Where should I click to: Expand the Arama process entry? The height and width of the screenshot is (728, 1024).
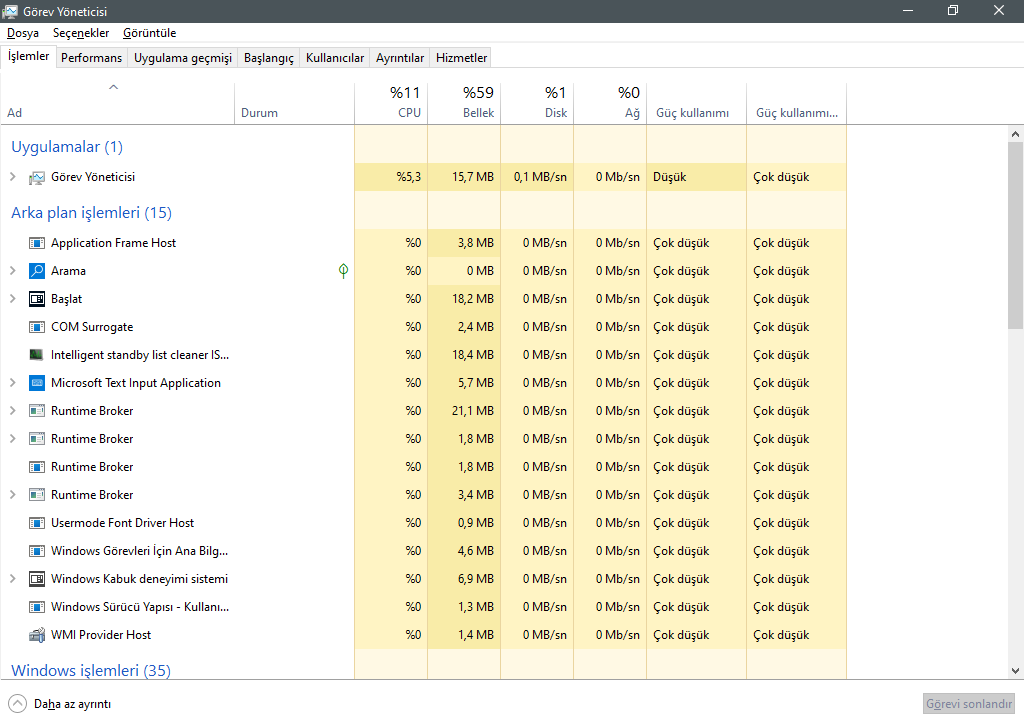click(x=13, y=271)
